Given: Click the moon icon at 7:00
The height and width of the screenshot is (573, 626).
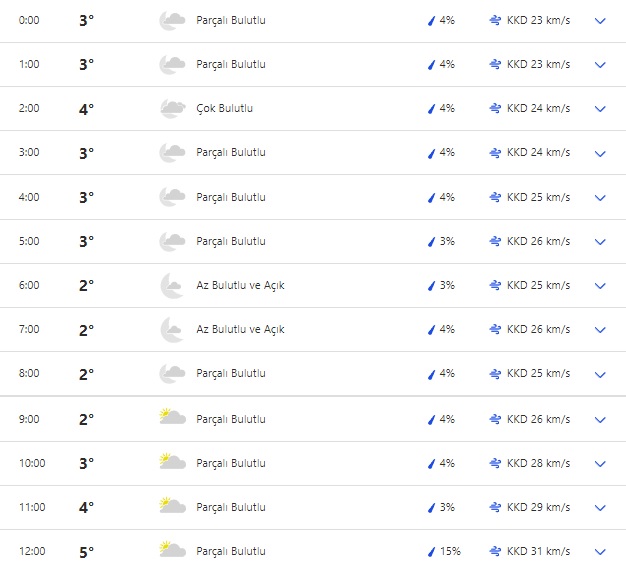Looking at the screenshot, I should (172, 329).
